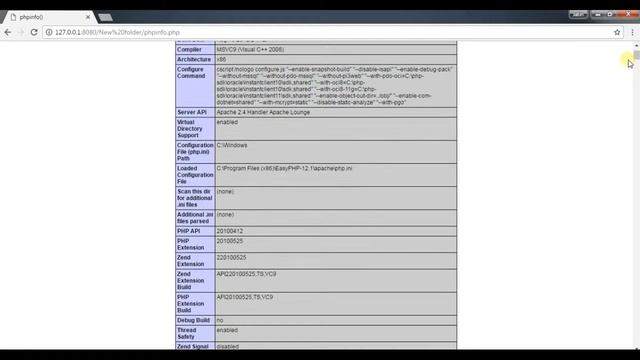Click the vertical scrollbar thumb
640x360 pixels.
637,55
